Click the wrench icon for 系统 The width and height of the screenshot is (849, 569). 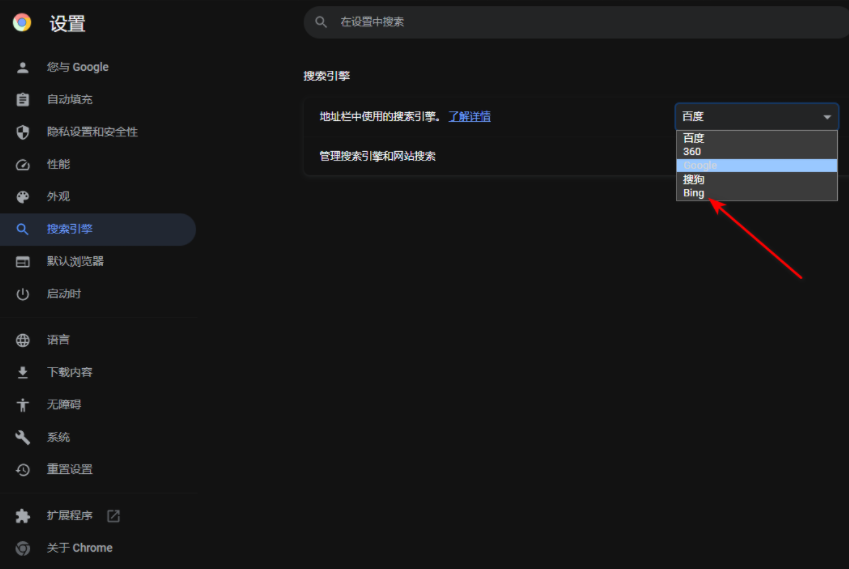coord(23,437)
